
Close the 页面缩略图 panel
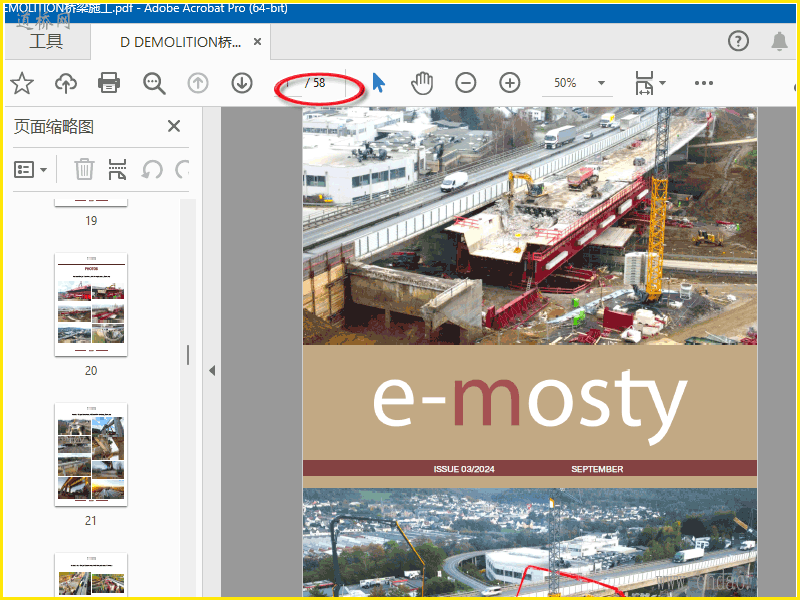pyautogui.click(x=174, y=126)
